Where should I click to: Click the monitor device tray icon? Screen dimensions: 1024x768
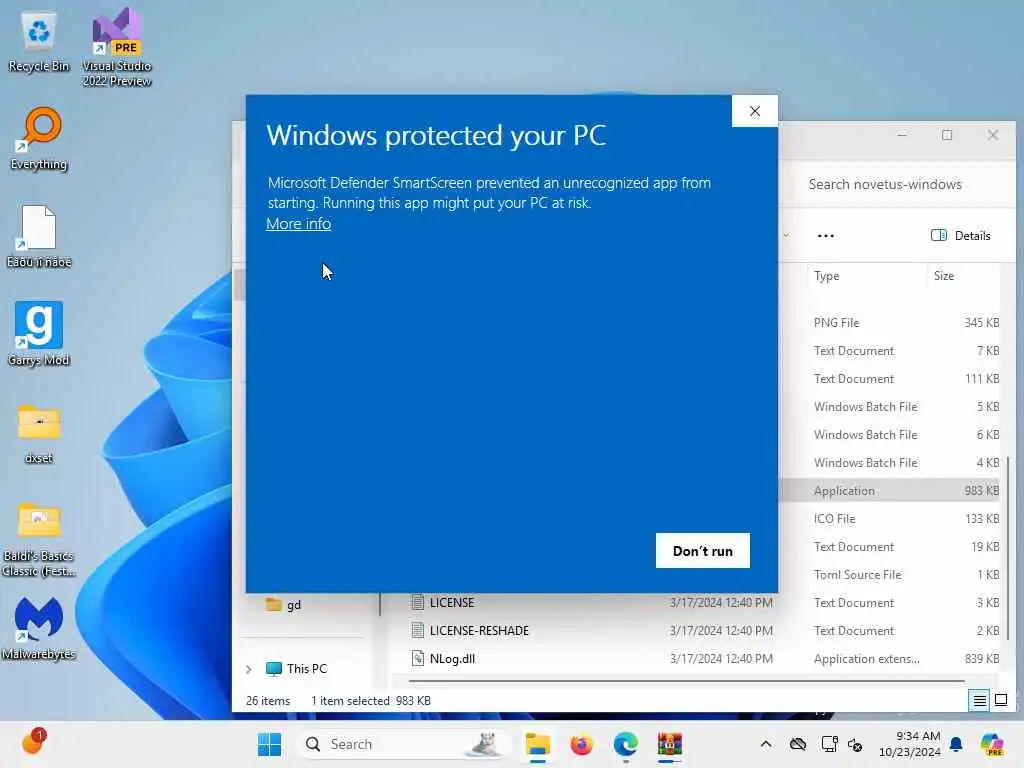pyautogui.click(x=829, y=744)
